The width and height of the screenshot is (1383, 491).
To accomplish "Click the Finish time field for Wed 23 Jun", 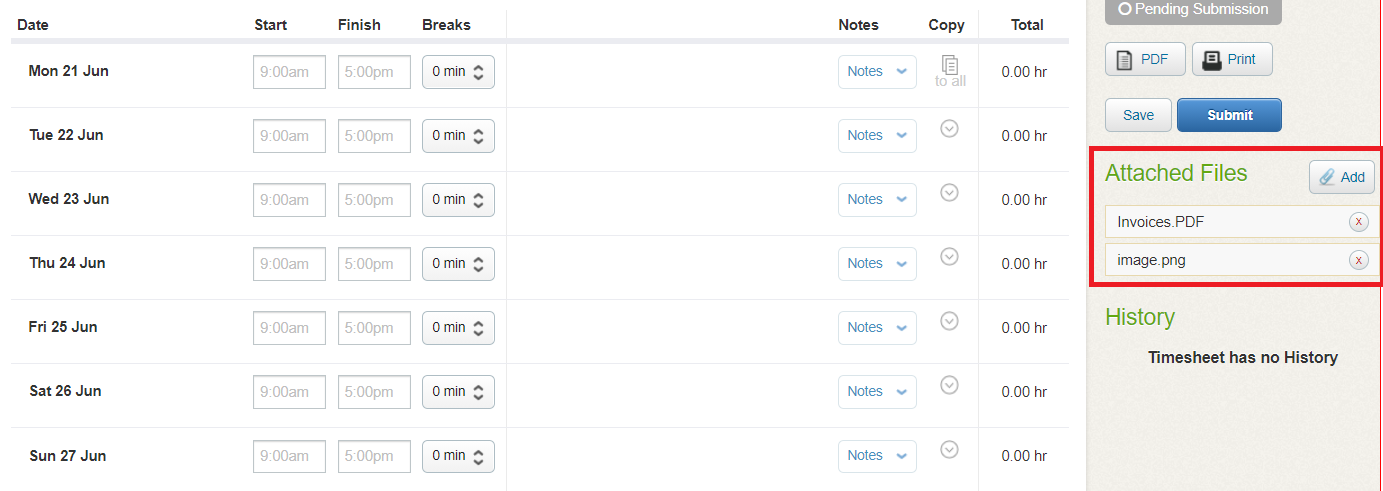I will [x=374, y=200].
